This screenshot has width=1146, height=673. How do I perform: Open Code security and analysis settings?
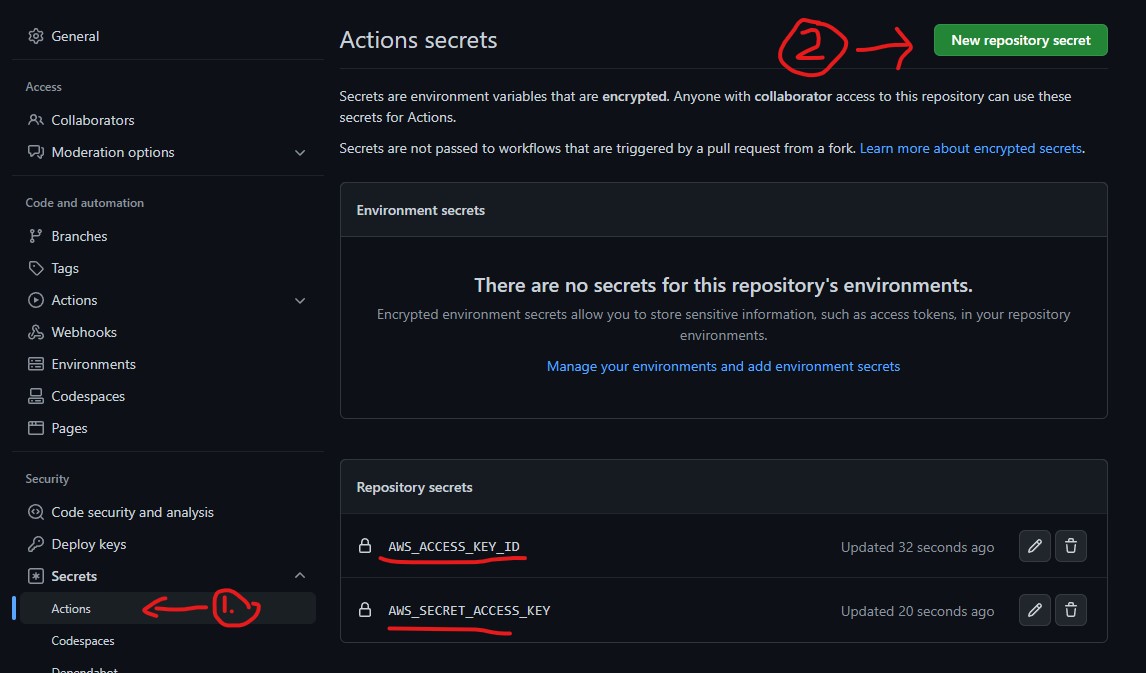point(132,511)
